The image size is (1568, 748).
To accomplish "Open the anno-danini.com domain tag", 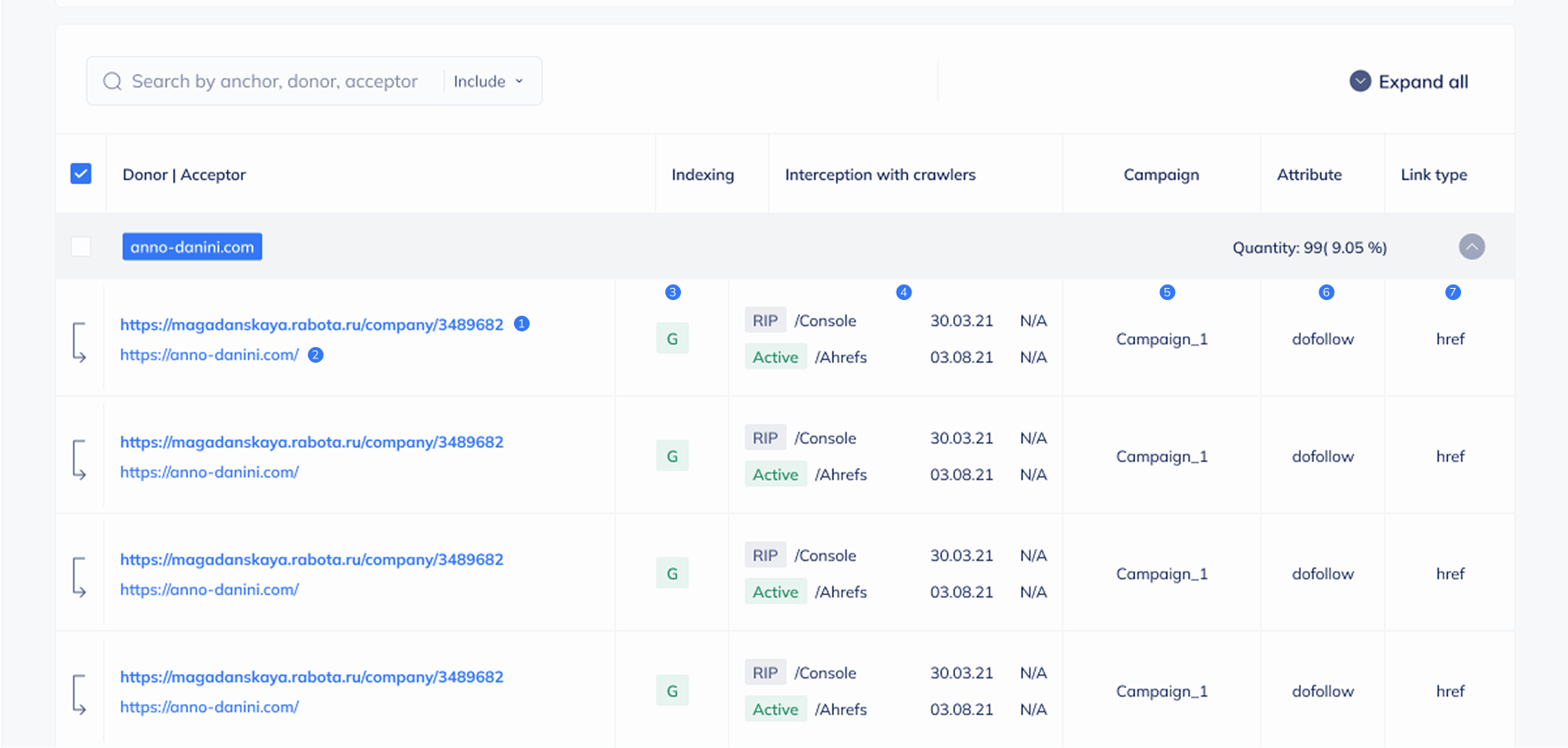I will click(x=192, y=247).
